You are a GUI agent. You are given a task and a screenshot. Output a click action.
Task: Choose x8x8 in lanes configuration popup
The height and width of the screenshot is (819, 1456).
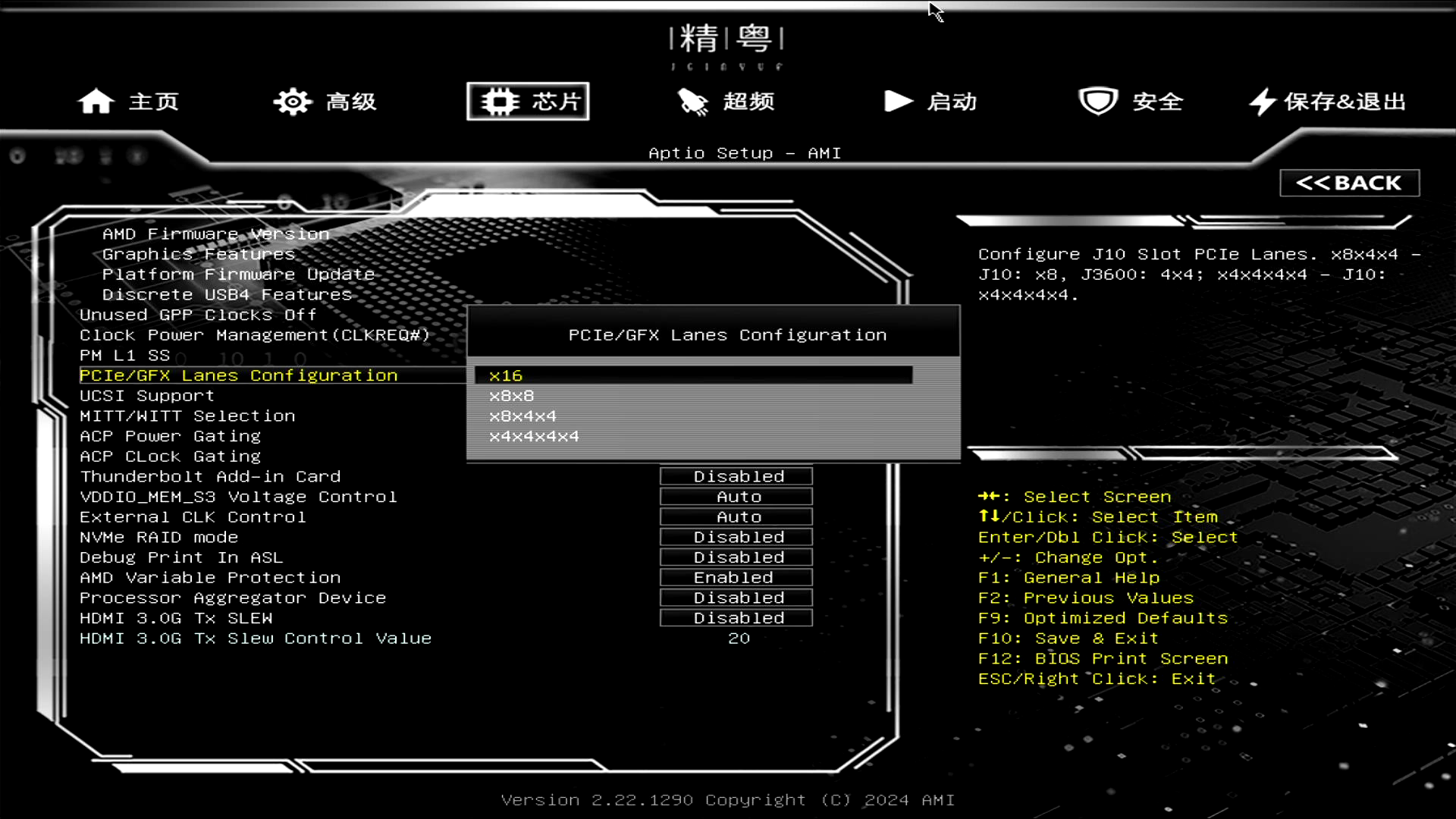(x=512, y=396)
